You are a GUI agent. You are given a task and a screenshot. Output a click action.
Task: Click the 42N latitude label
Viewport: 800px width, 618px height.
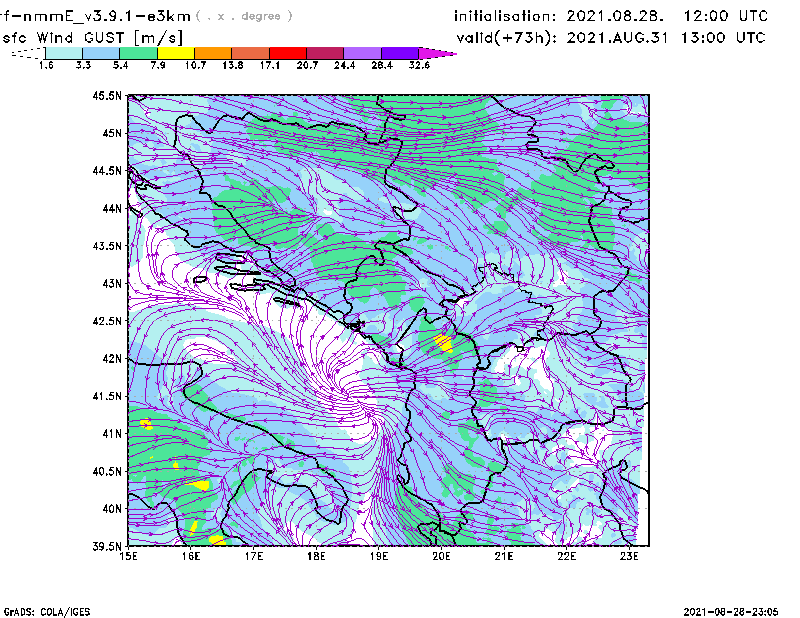tap(112, 358)
